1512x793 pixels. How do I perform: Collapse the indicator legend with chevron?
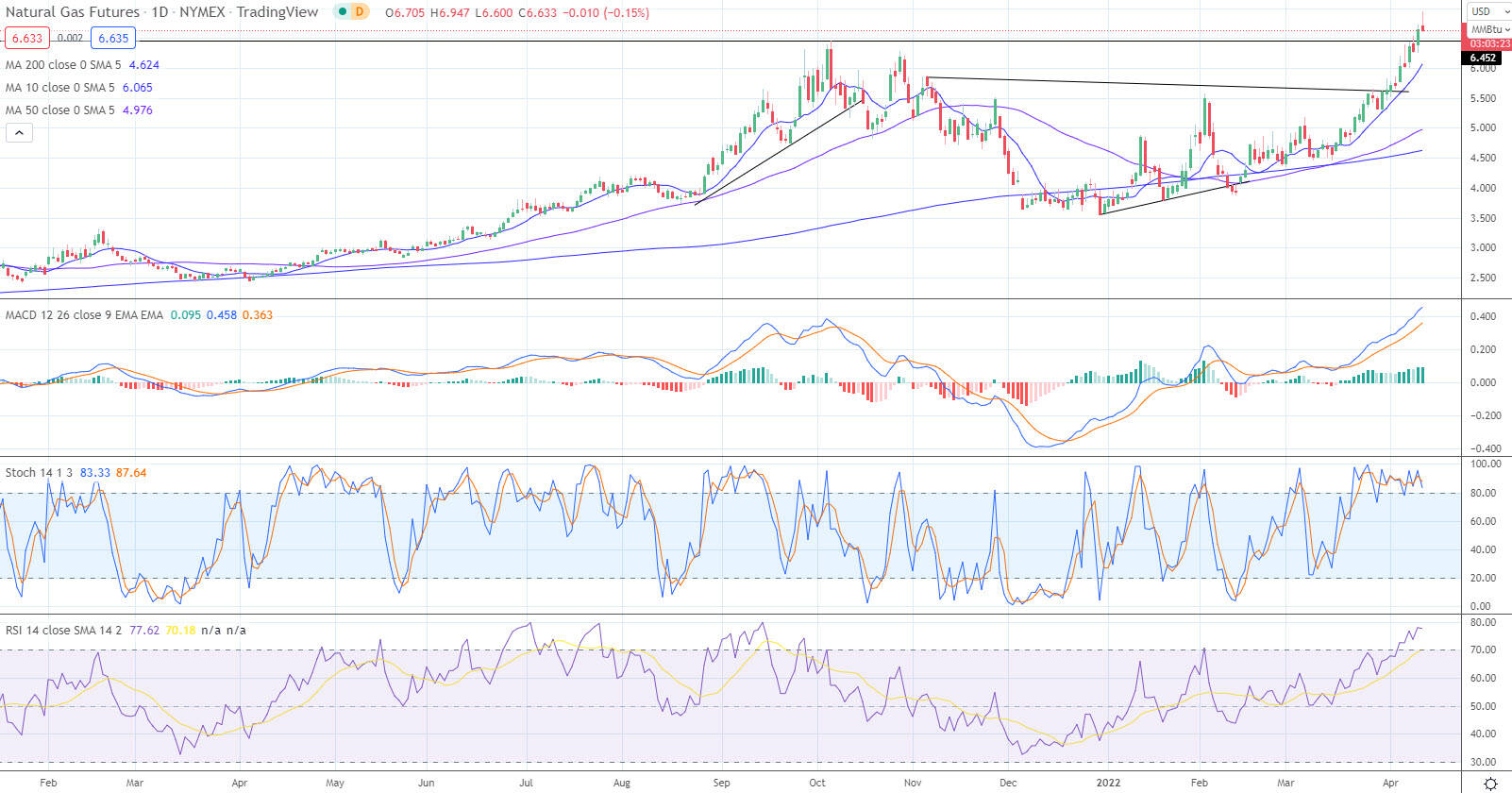pos(19,133)
